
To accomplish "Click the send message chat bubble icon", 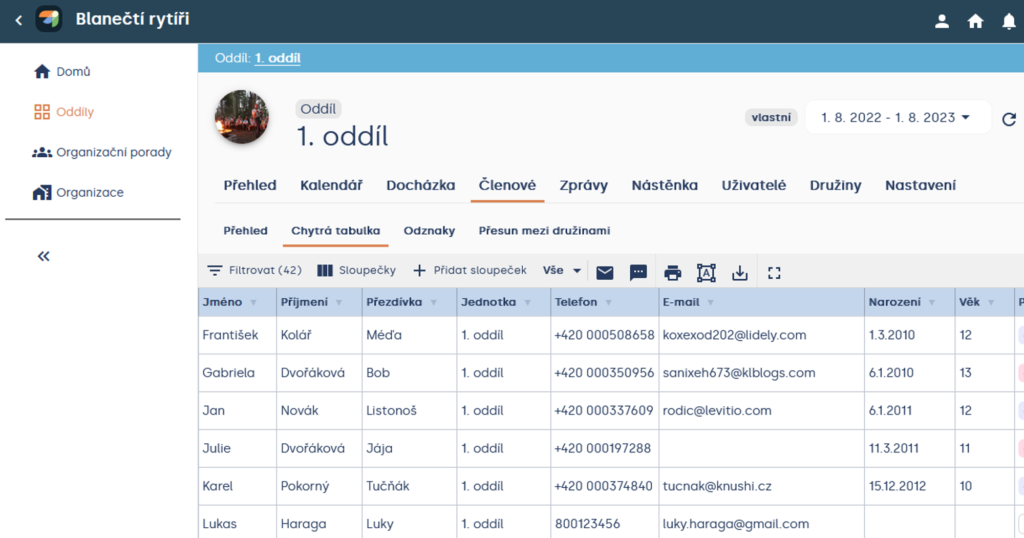I will [638, 273].
